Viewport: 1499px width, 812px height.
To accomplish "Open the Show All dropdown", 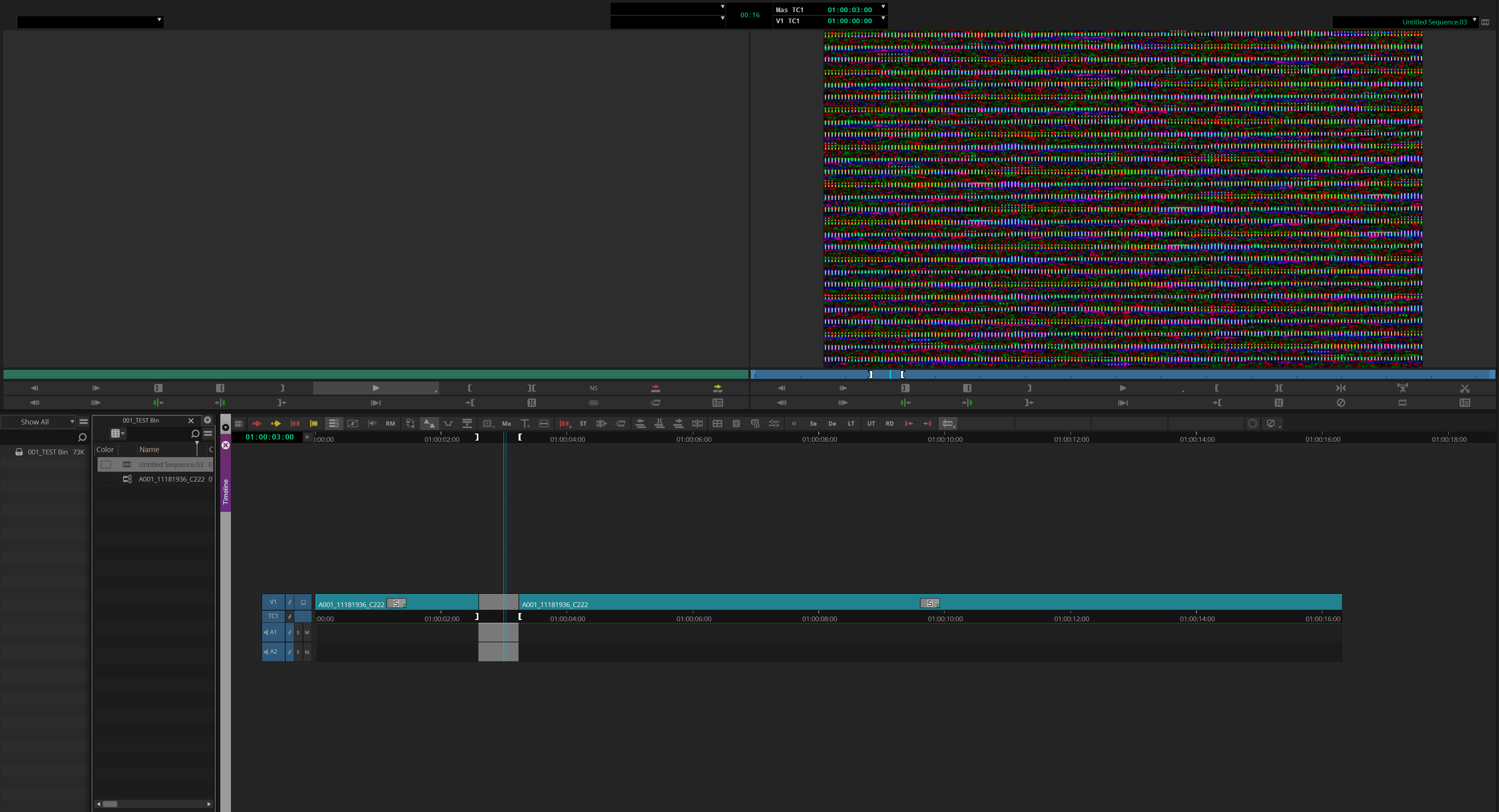I will [40, 422].
